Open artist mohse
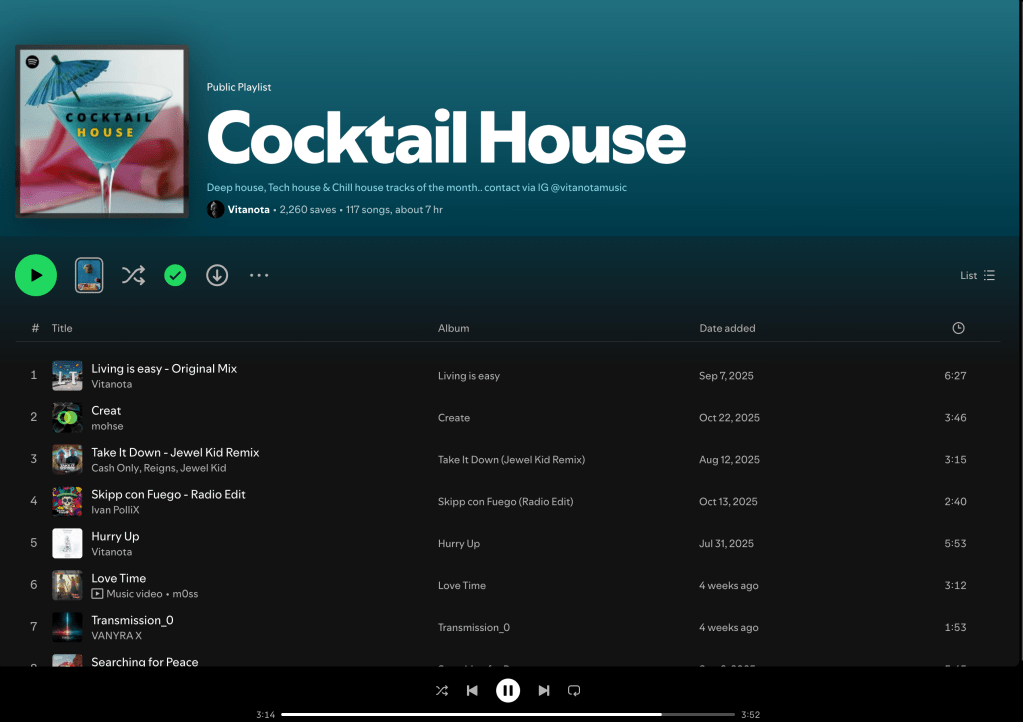Viewport: 1023px width, 722px height. click(107, 426)
